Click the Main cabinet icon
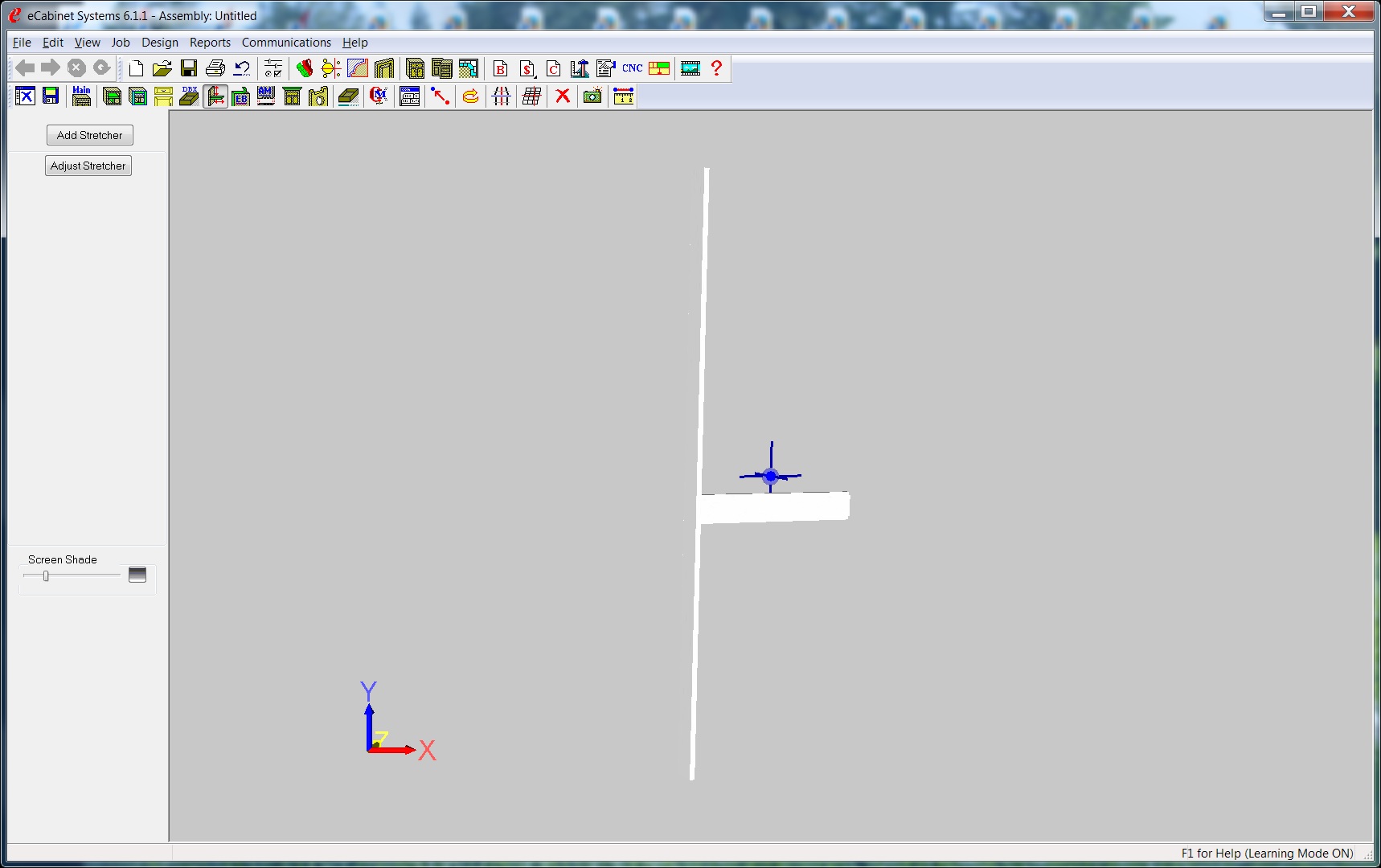The height and width of the screenshot is (868, 1381). pos(81,96)
